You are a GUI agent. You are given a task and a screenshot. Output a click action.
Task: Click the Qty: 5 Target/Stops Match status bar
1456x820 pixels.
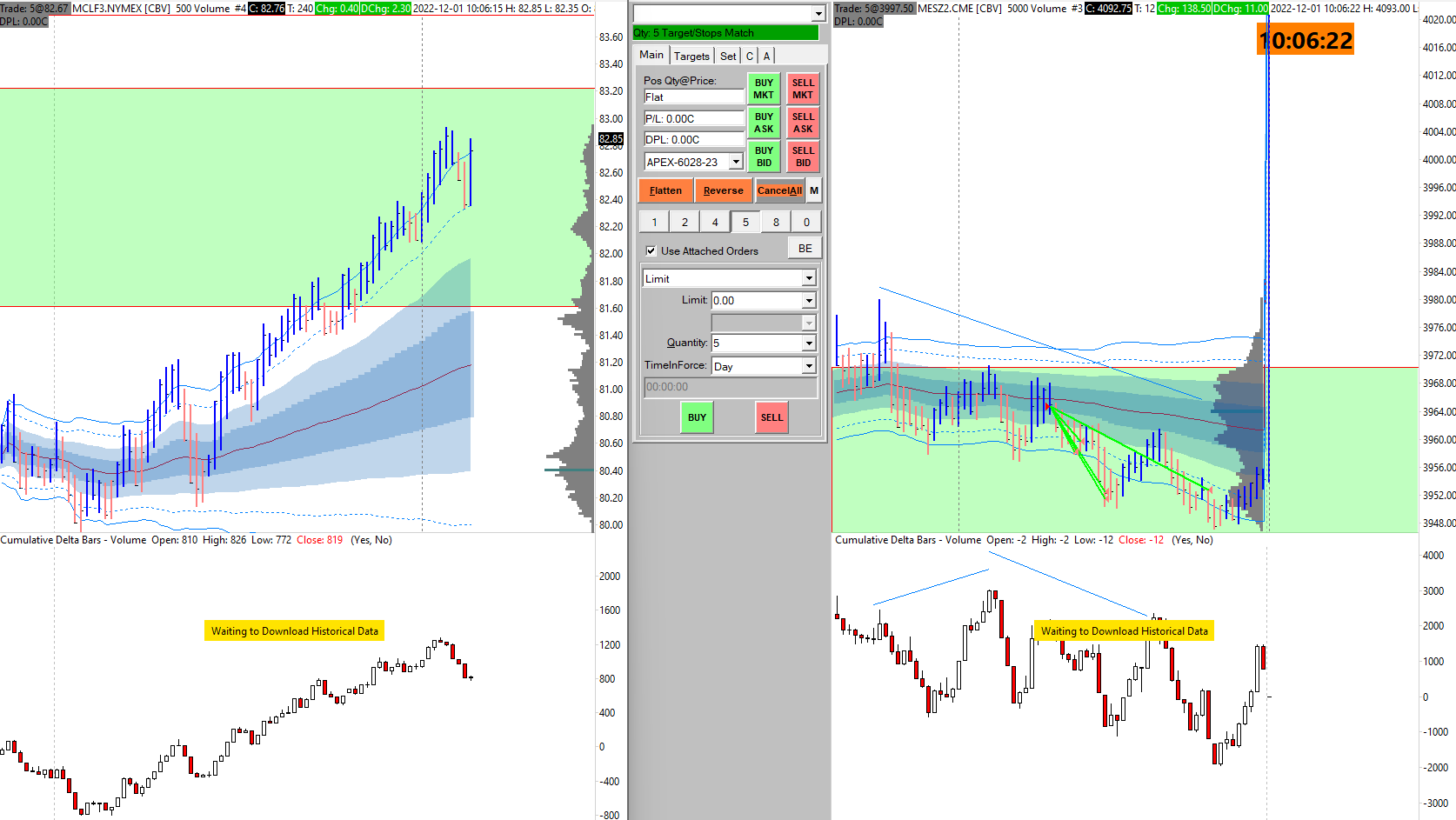click(725, 33)
